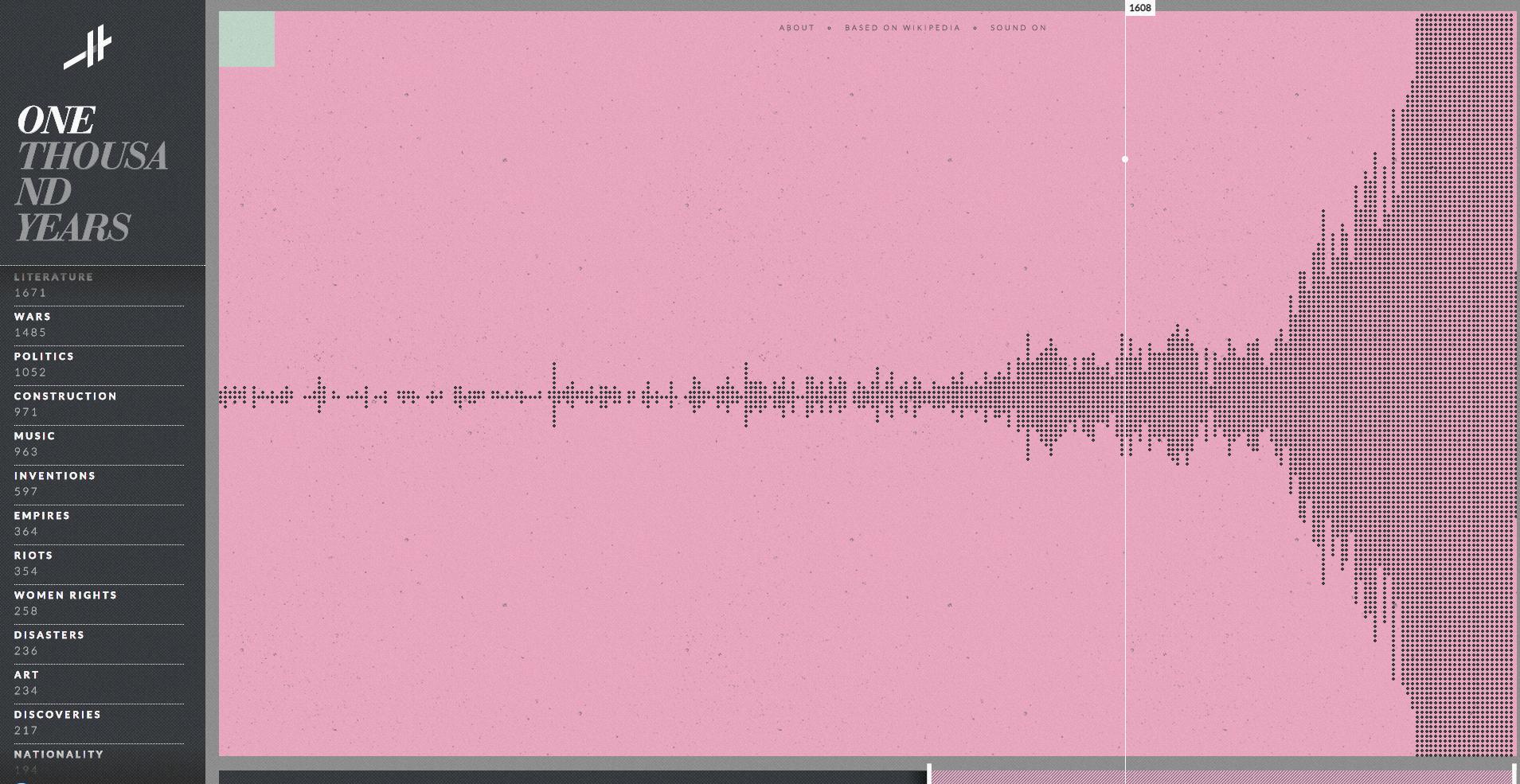This screenshot has height=784, width=1520.
Task: Open the Based on Wikipedia link
Action: tap(902, 28)
